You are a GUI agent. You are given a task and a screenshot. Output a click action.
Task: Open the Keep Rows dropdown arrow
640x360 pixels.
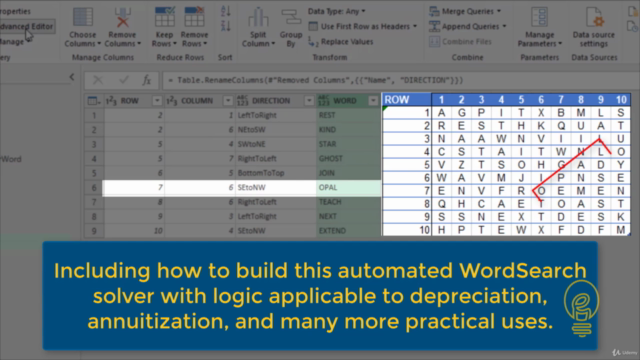(175, 44)
